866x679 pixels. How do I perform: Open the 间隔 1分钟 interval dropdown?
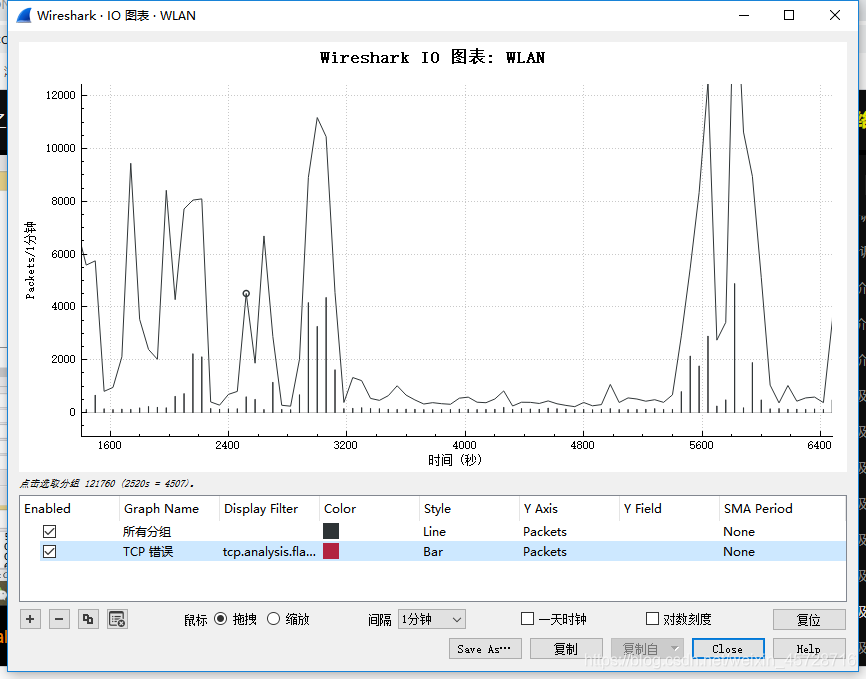pos(432,619)
